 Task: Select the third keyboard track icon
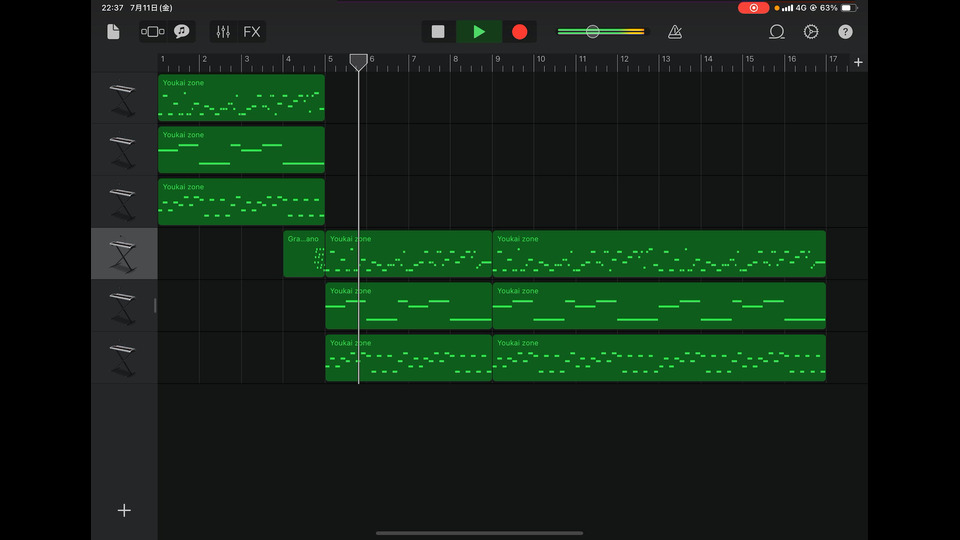123,203
